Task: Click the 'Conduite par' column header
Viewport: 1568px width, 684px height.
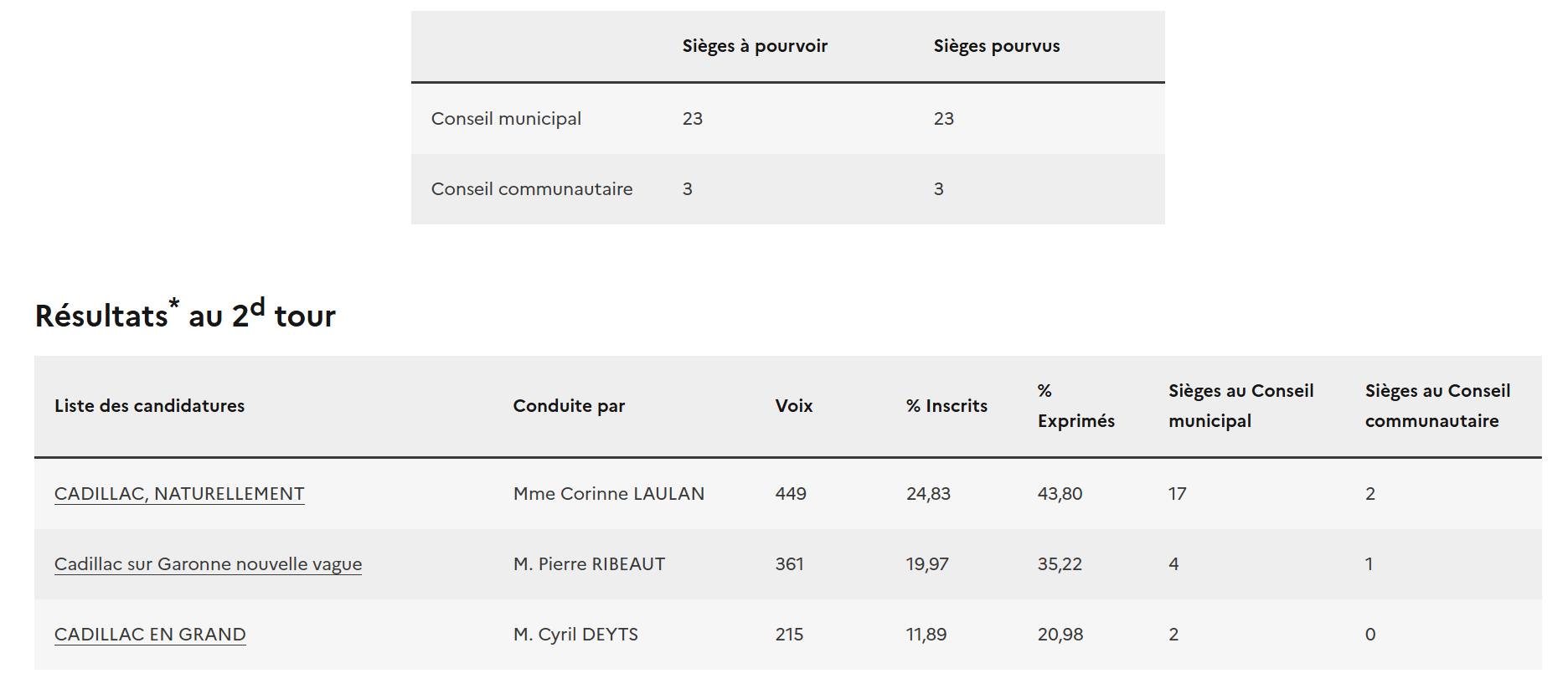Action: point(569,406)
